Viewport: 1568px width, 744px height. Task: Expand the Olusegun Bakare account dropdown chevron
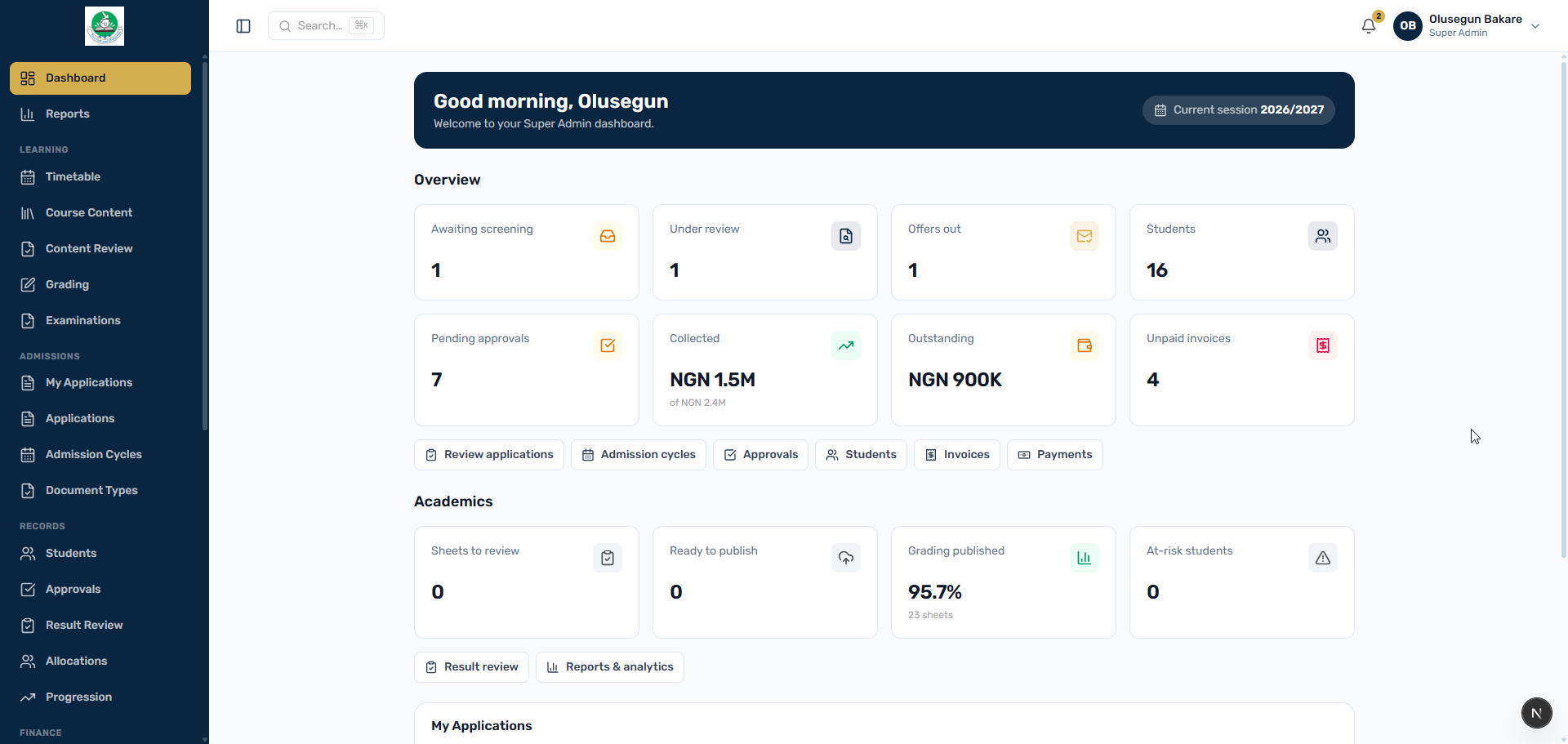(x=1535, y=26)
